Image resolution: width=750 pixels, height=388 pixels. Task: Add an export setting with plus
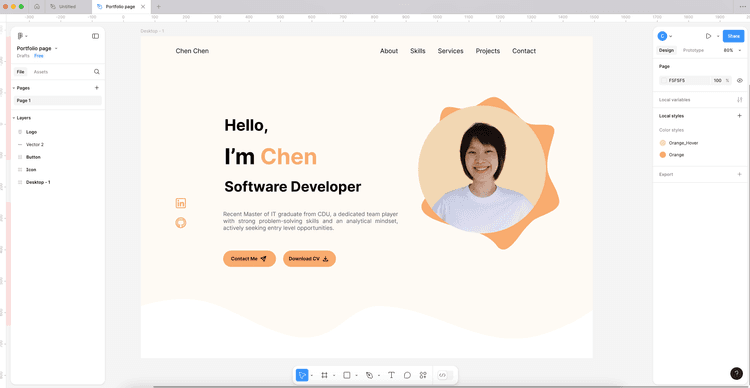739,174
